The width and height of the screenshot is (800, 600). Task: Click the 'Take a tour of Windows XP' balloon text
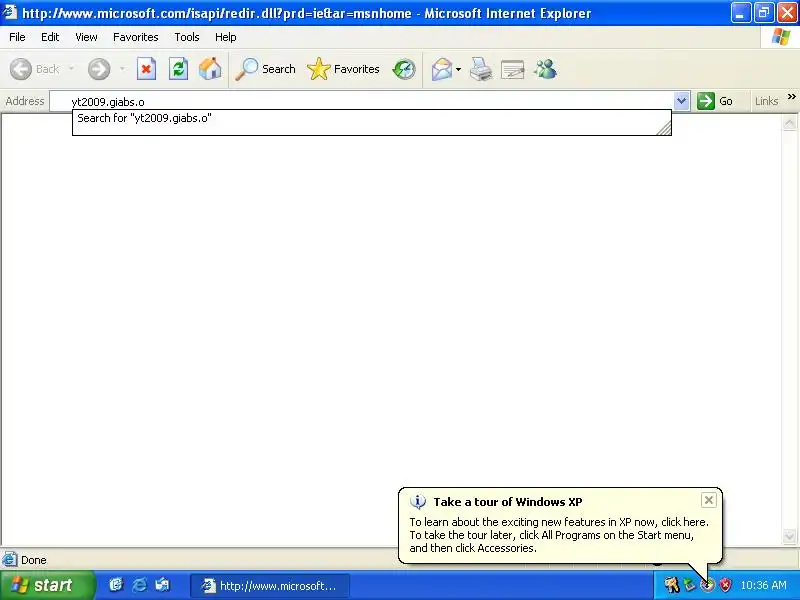(x=508, y=502)
